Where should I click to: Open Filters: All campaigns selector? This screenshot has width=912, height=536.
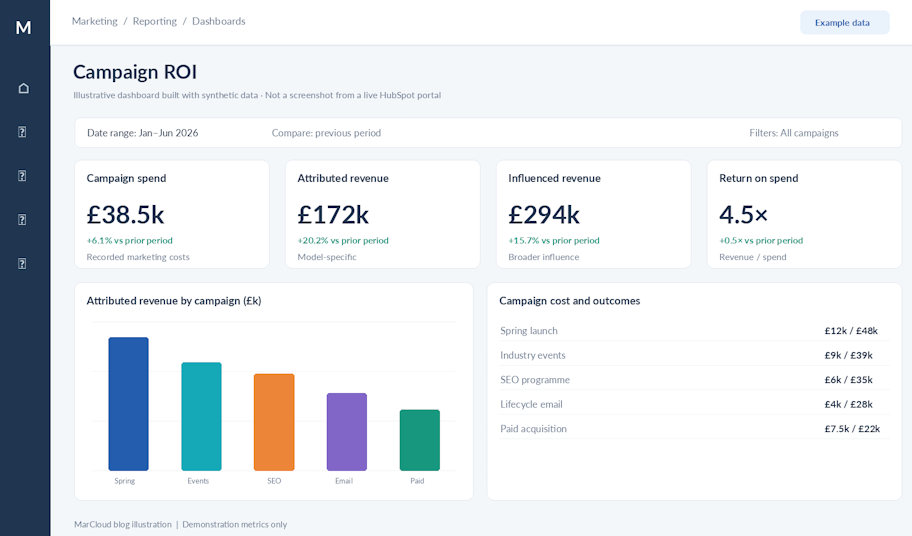(x=794, y=133)
